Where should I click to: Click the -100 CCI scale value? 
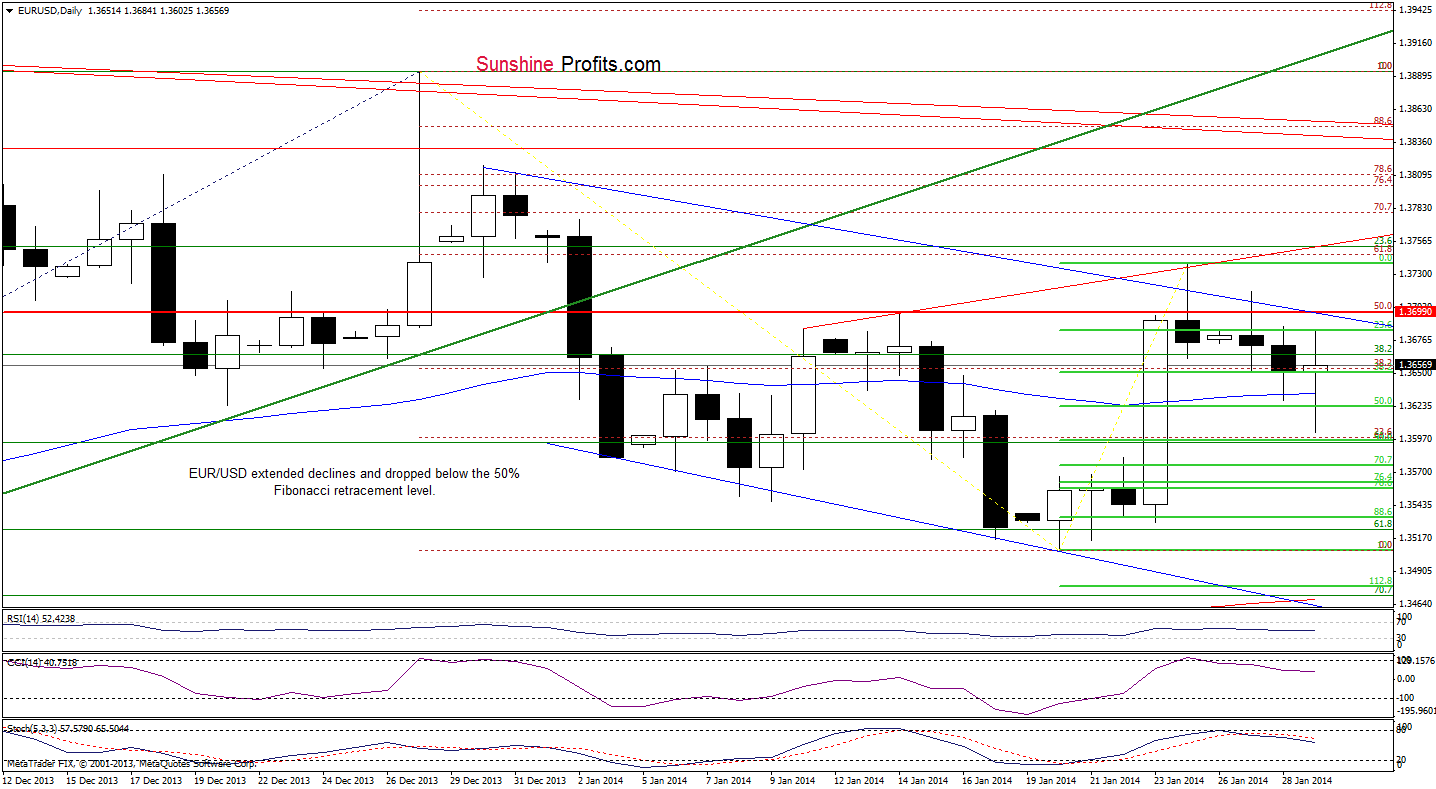(x=1405, y=697)
